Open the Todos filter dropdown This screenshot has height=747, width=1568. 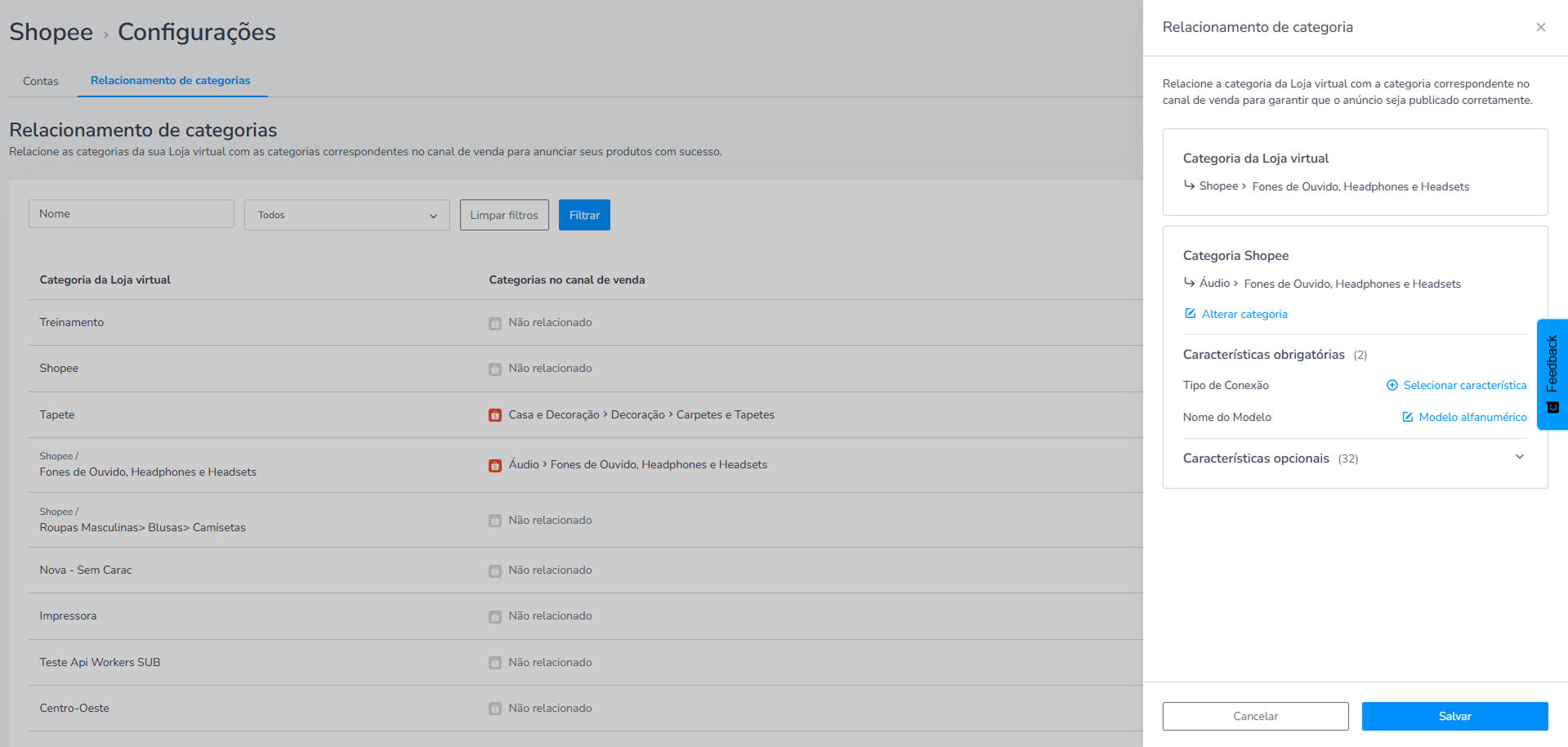347,215
